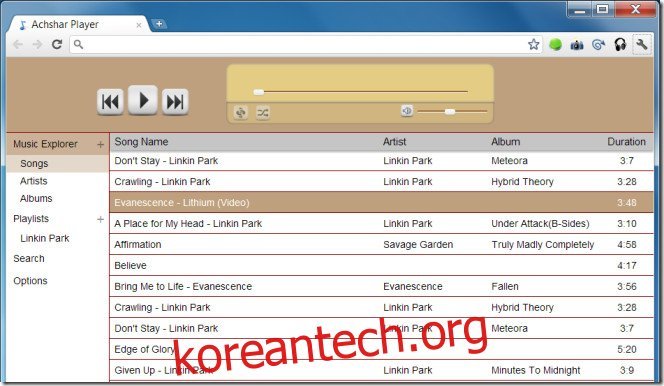The height and width of the screenshot is (386, 664).
Task: Skip to next track button
Action: [x=175, y=102]
